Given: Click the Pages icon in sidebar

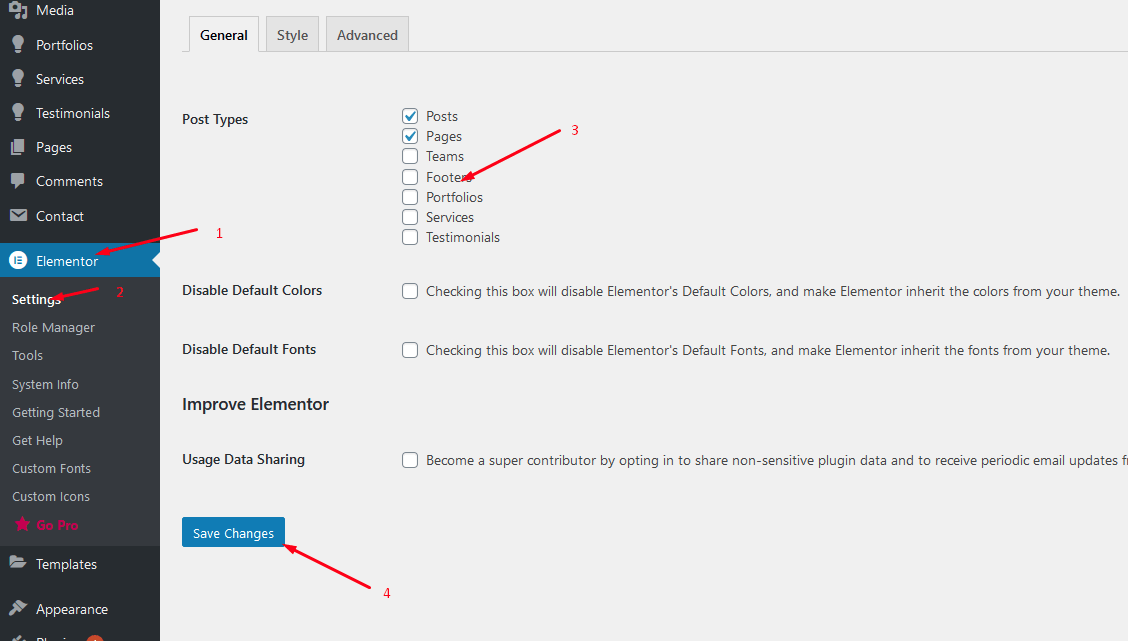Looking at the screenshot, I should tap(18, 147).
